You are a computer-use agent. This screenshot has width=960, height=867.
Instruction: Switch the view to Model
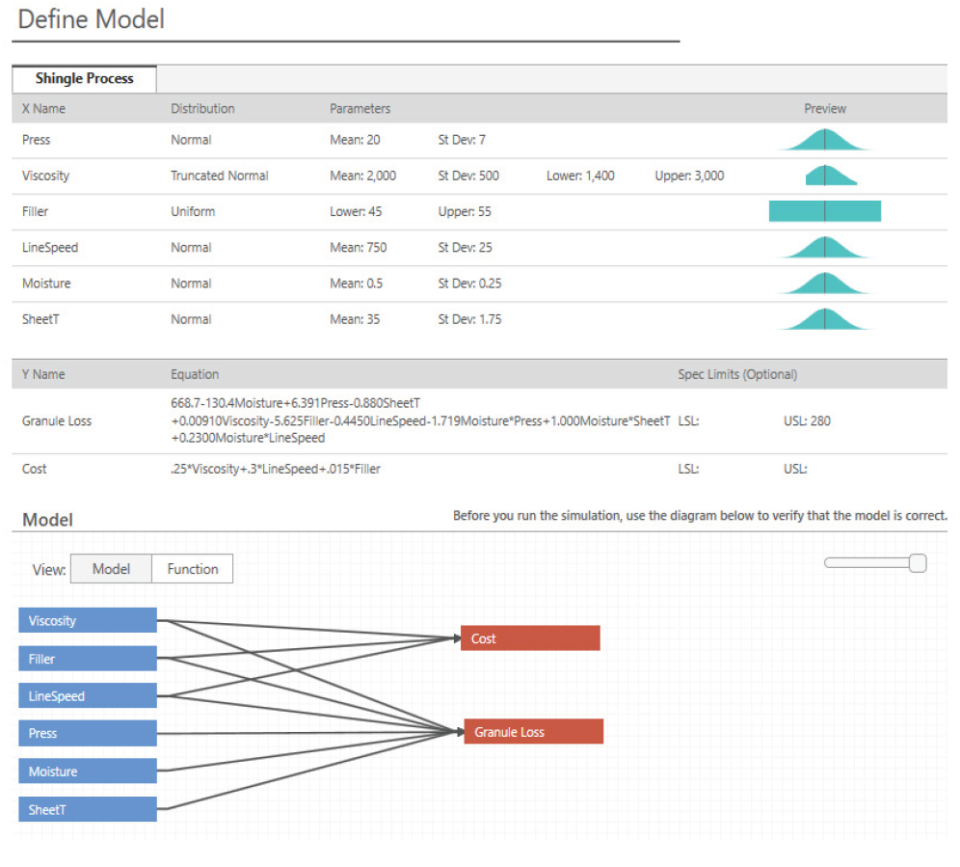110,568
